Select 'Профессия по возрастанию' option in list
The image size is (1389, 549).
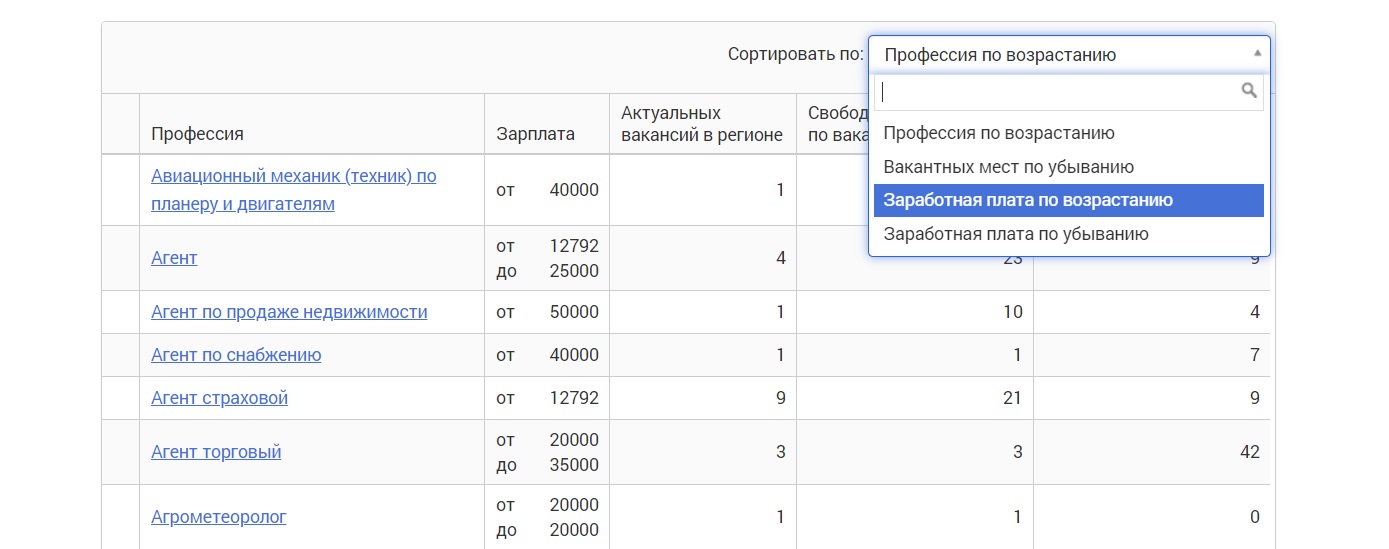tap(1068, 133)
